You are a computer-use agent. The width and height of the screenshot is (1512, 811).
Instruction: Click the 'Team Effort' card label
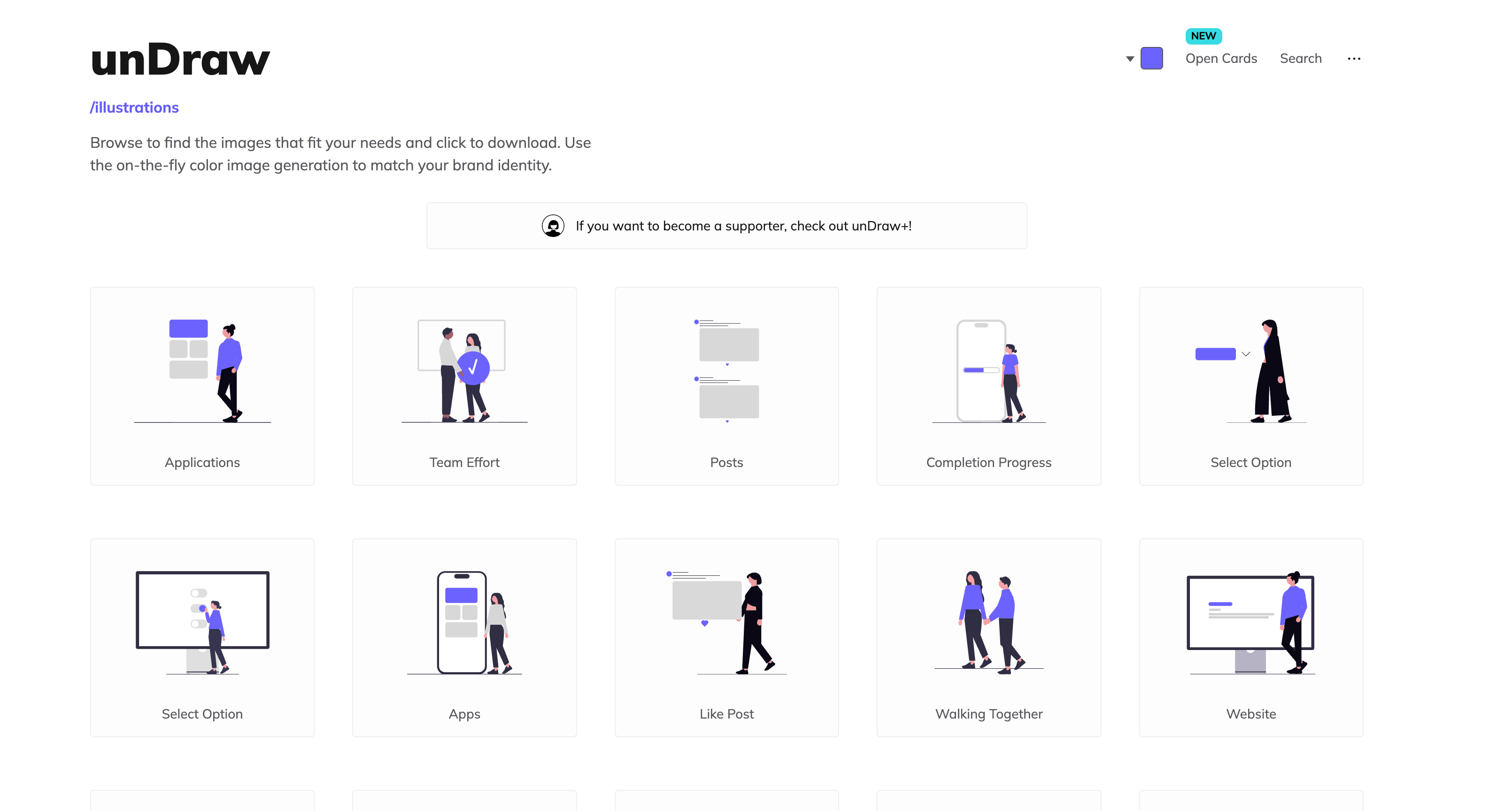tap(464, 462)
